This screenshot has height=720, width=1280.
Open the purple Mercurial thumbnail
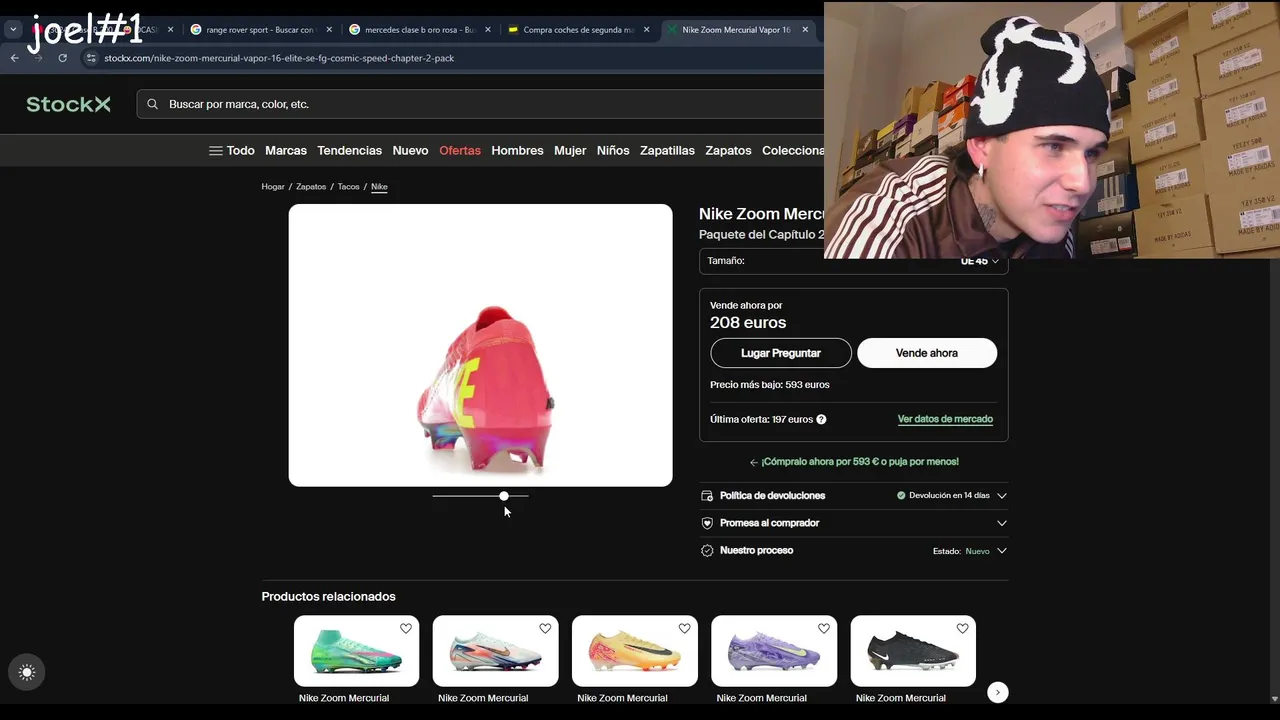[x=773, y=651]
